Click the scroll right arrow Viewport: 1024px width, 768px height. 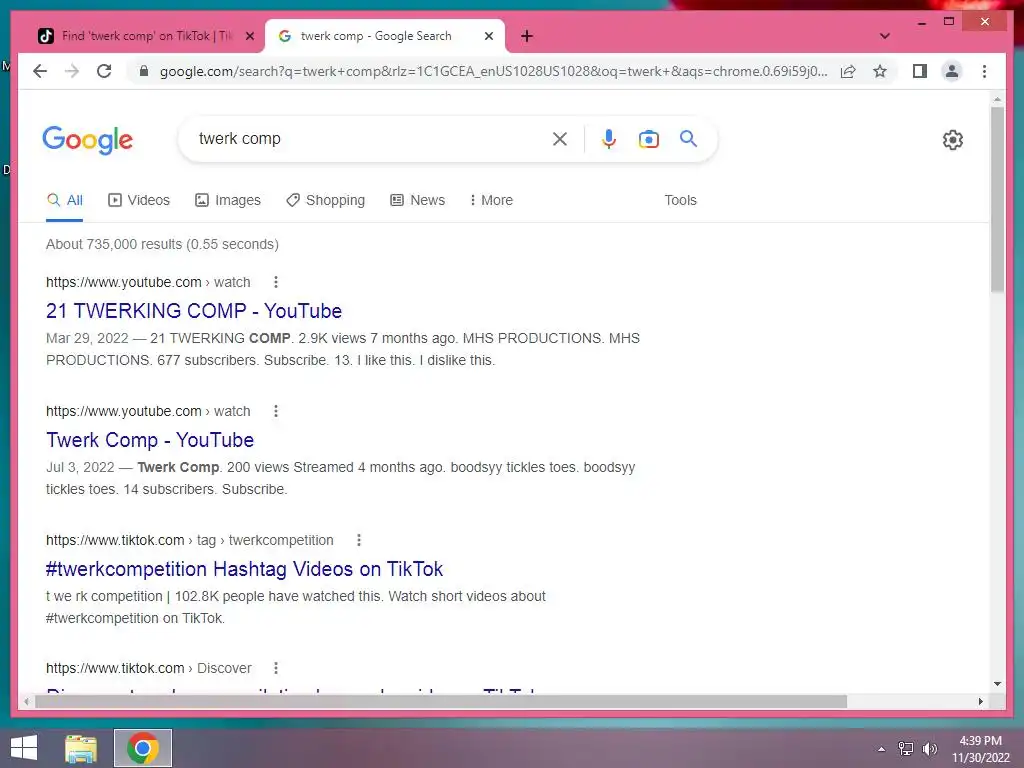980,701
